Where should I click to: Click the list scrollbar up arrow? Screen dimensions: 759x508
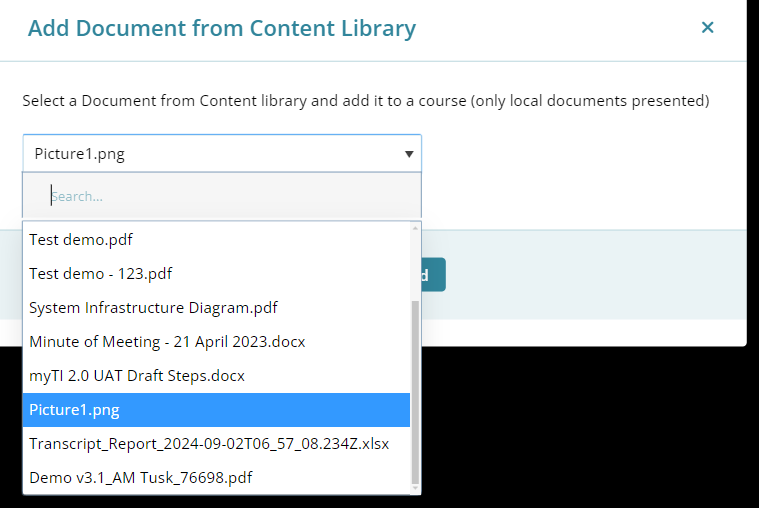(416, 229)
